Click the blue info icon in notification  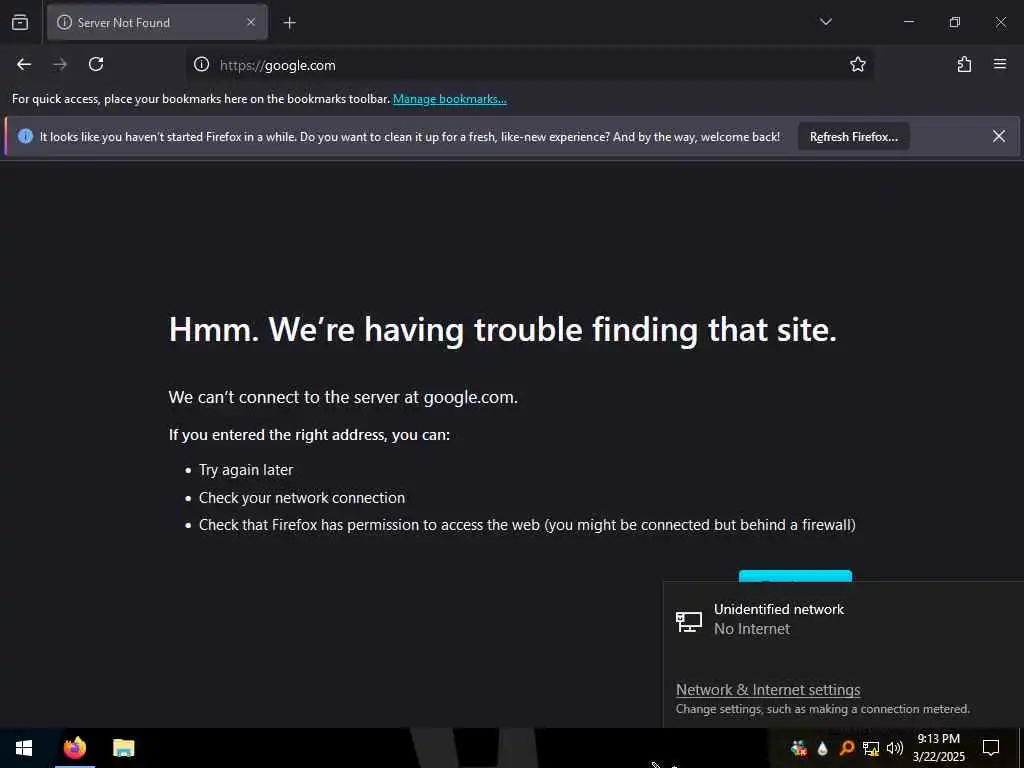point(25,136)
